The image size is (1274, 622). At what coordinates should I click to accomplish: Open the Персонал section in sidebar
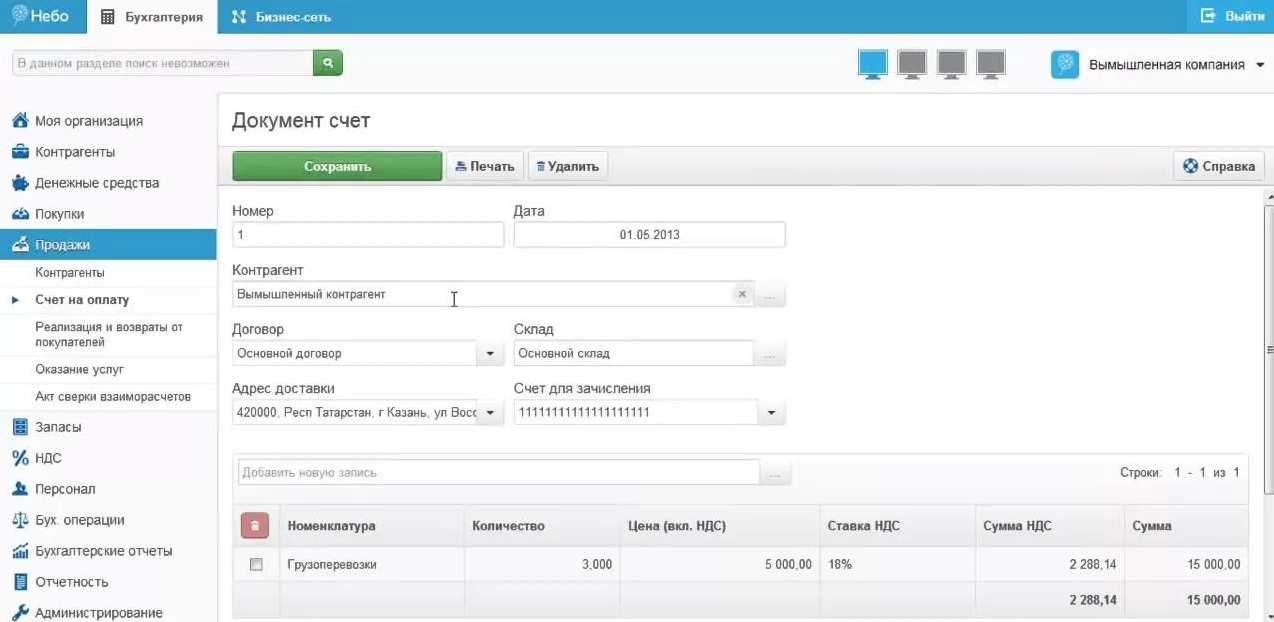coord(65,489)
